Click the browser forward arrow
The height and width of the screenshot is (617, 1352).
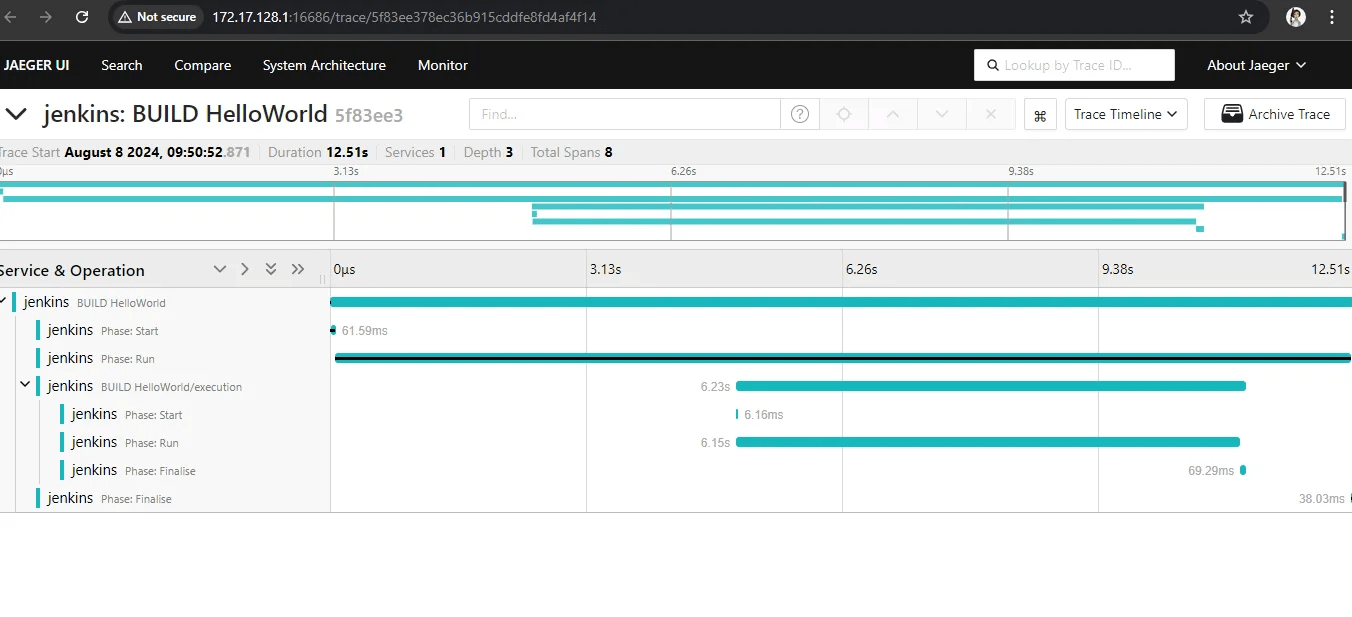[x=46, y=17]
